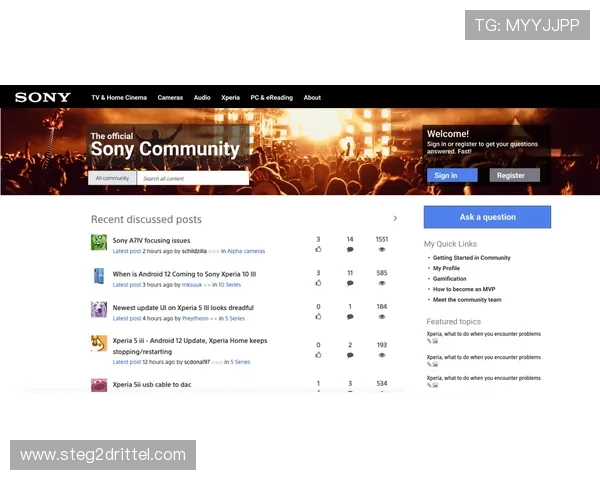Image resolution: width=600 pixels, height=480 pixels.
Task: Click the comments icon for Sony A7IV post
Action: 350,251
